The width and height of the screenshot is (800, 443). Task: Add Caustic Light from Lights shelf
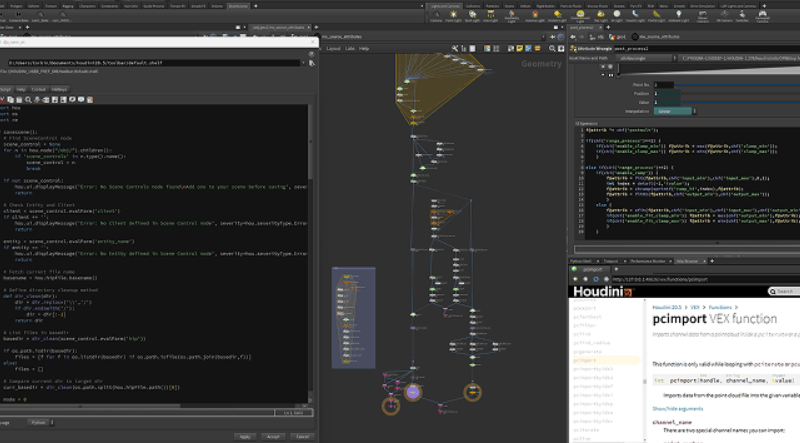[x=635, y=16]
